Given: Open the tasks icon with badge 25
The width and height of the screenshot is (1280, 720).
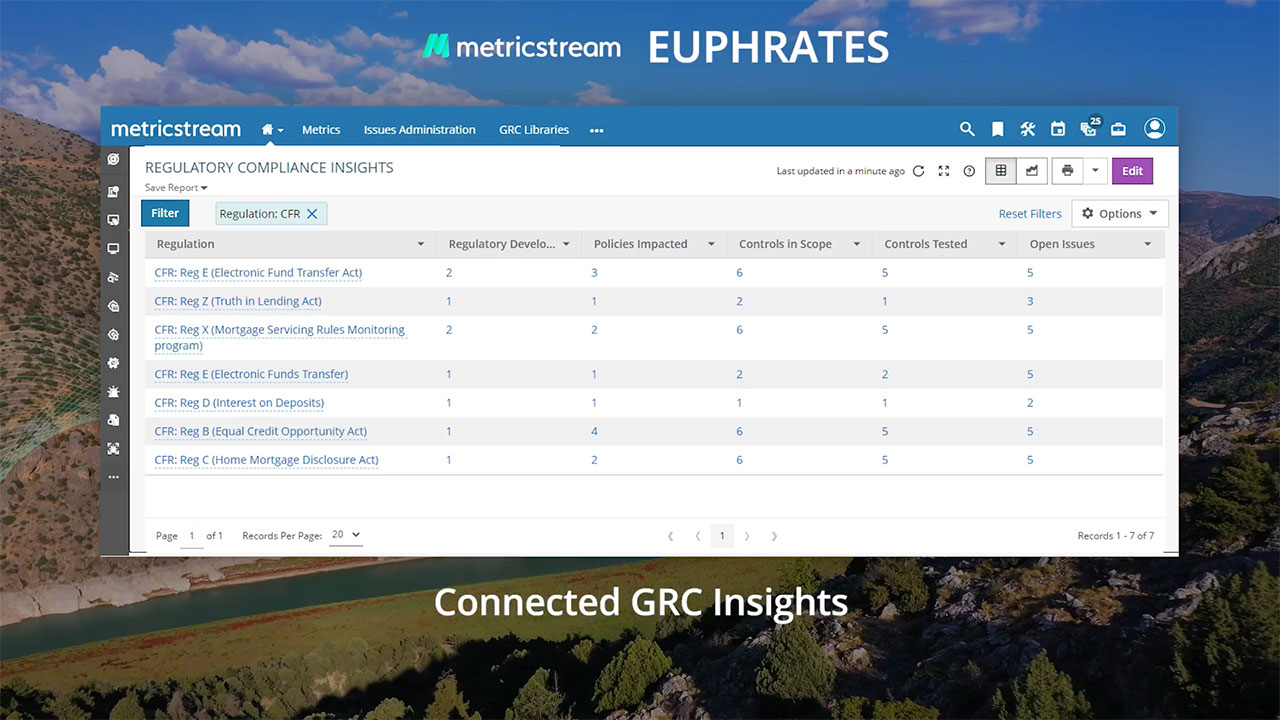Looking at the screenshot, I should pos(1090,127).
